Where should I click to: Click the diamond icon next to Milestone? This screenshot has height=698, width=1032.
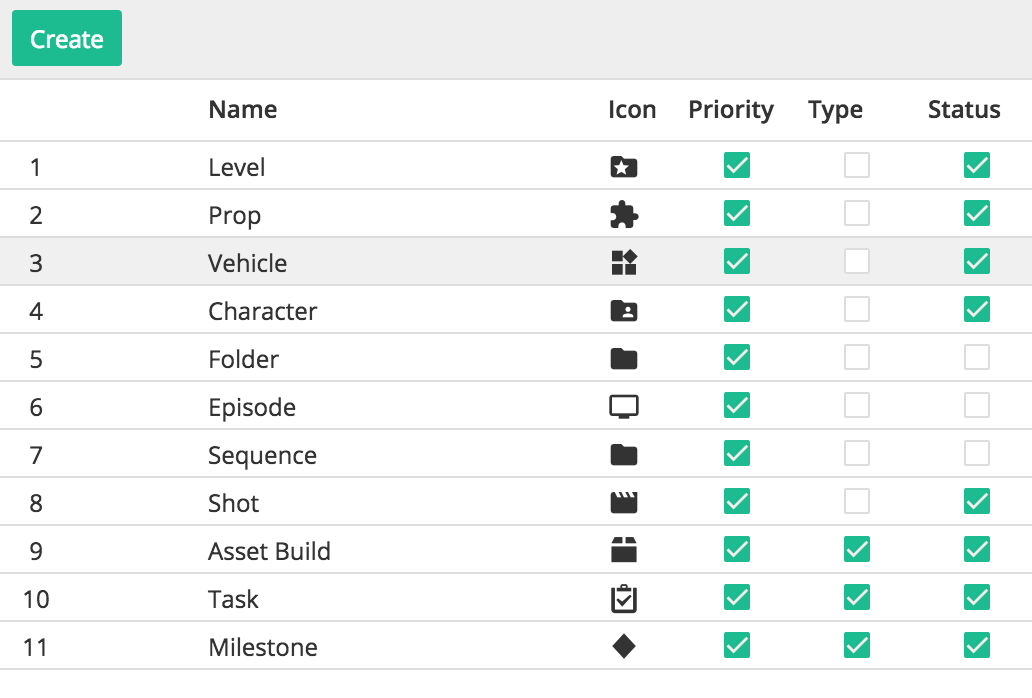(x=623, y=645)
